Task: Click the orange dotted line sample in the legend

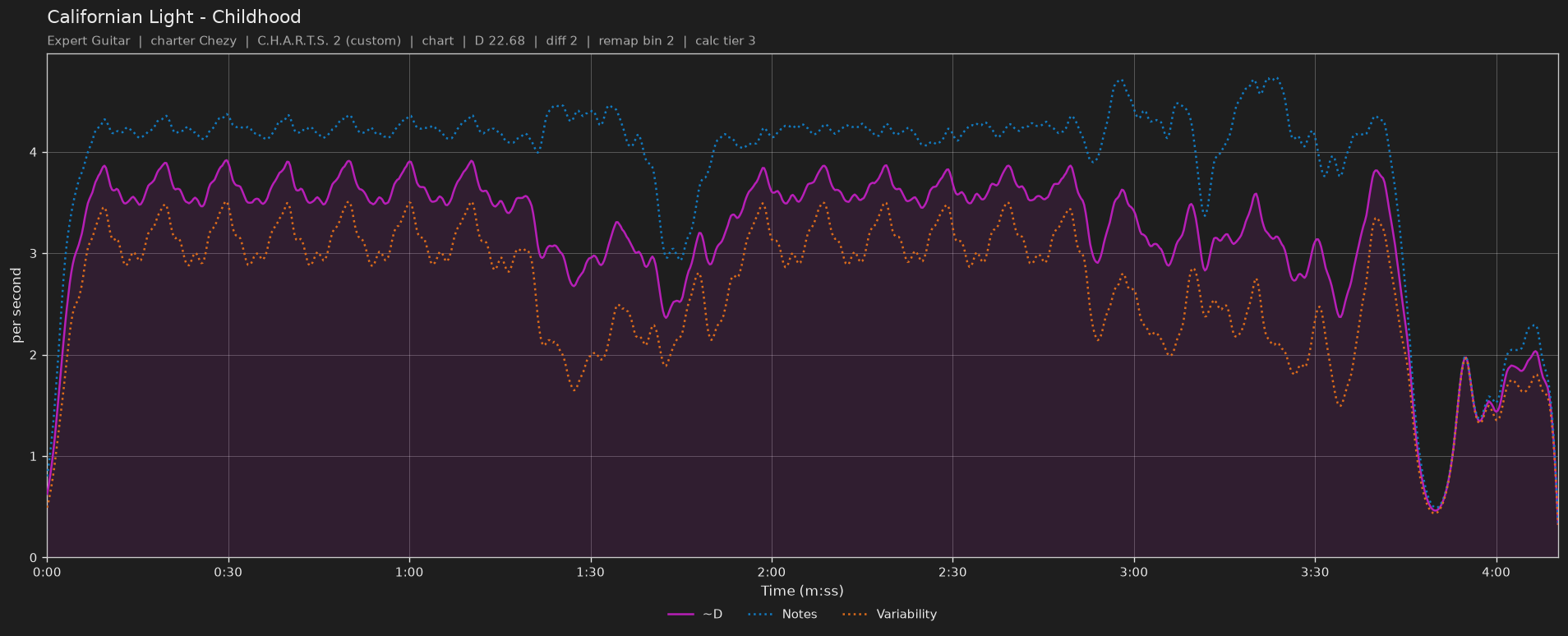Action: [x=855, y=615]
